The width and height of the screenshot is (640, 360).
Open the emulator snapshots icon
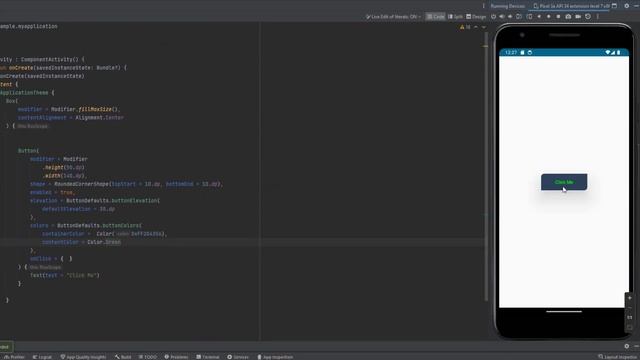tap(588, 17)
